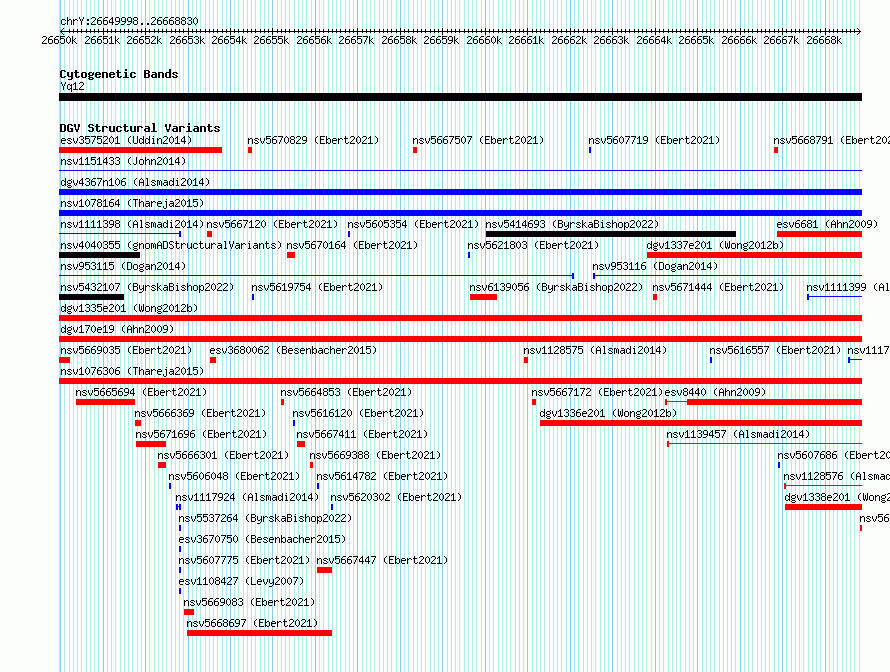Click the nsv5607719 (Ebert2021) label
The height and width of the screenshot is (672, 890).
[x=654, y=140]
